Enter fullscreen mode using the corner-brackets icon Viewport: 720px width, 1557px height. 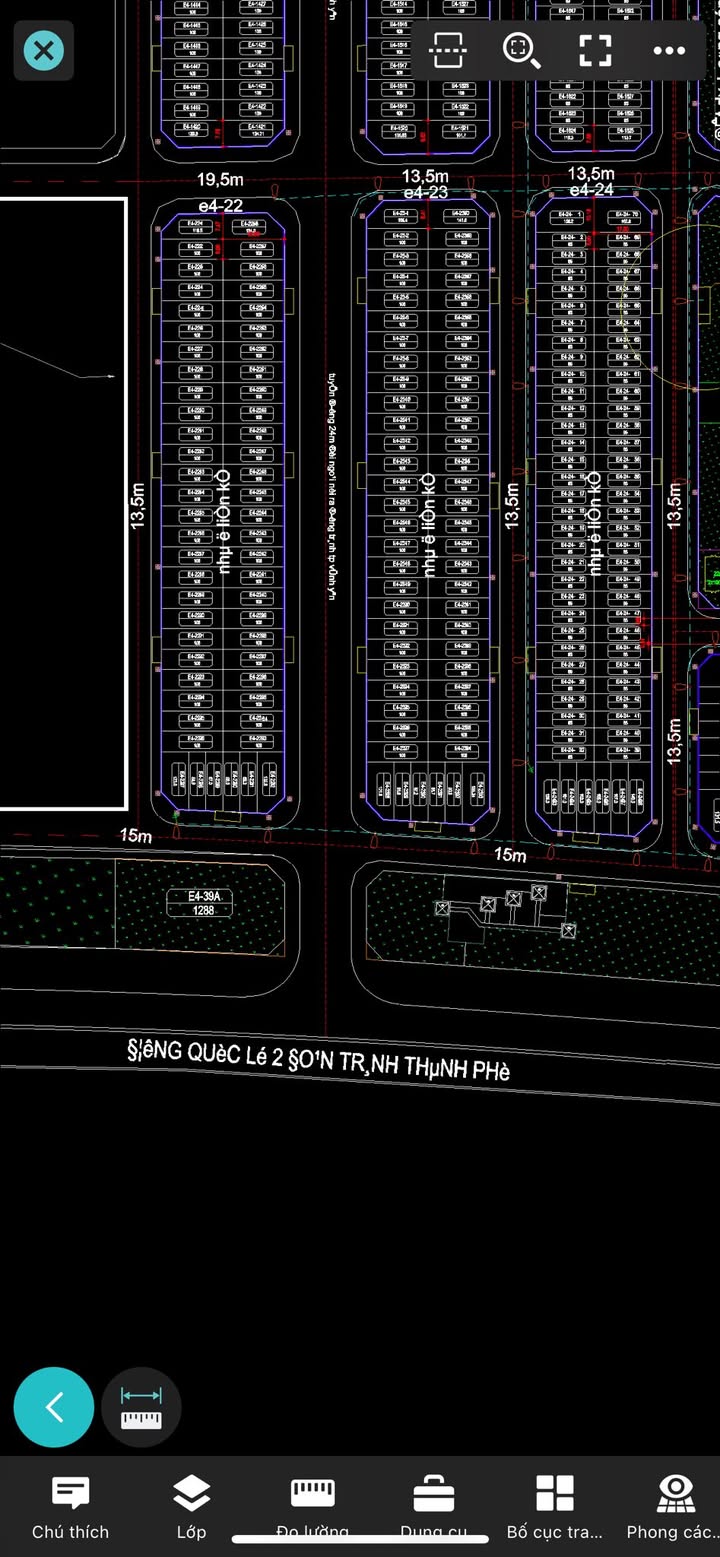click(595, 50)
